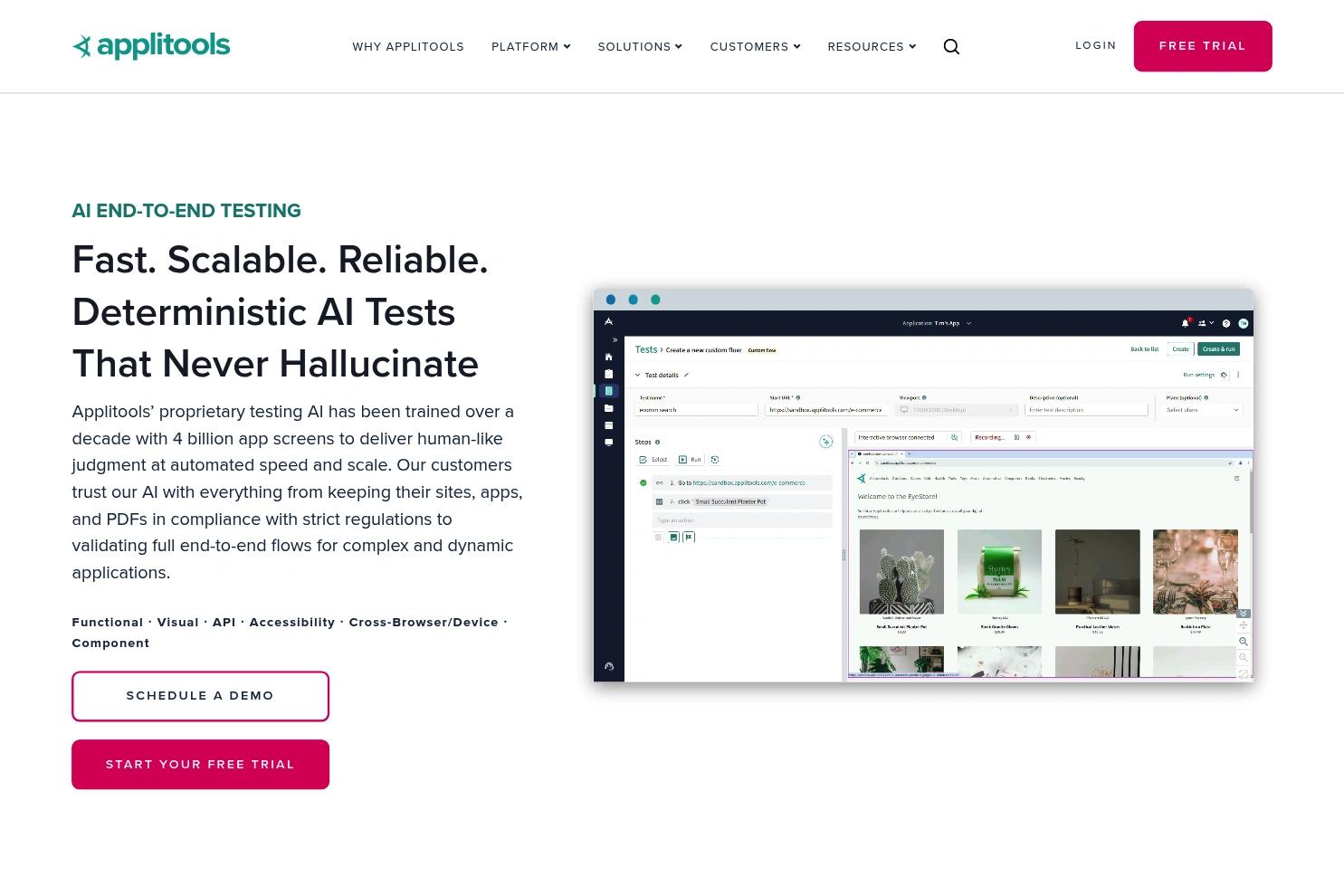Screen dimensions: 1344x896
Task: Expand the Resources navigation dropdown
Action: pos(872,47)
